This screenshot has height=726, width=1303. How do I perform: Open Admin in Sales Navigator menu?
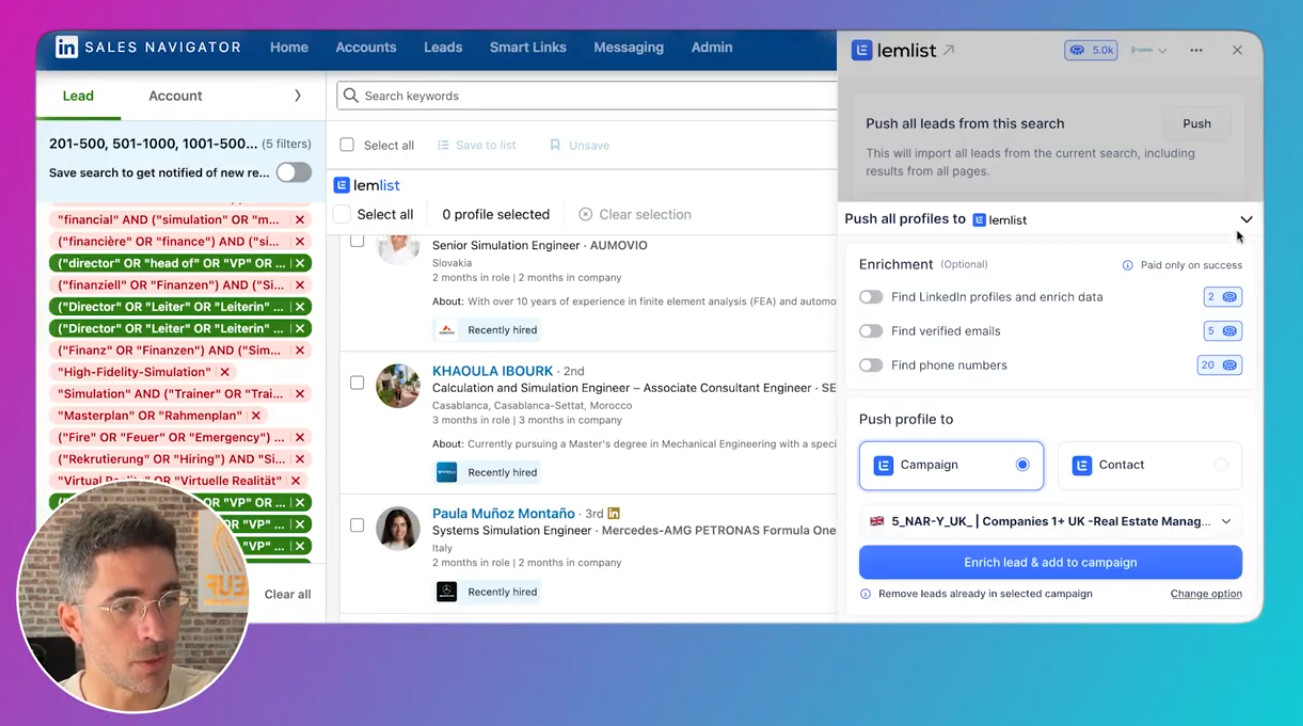[712, 47]
